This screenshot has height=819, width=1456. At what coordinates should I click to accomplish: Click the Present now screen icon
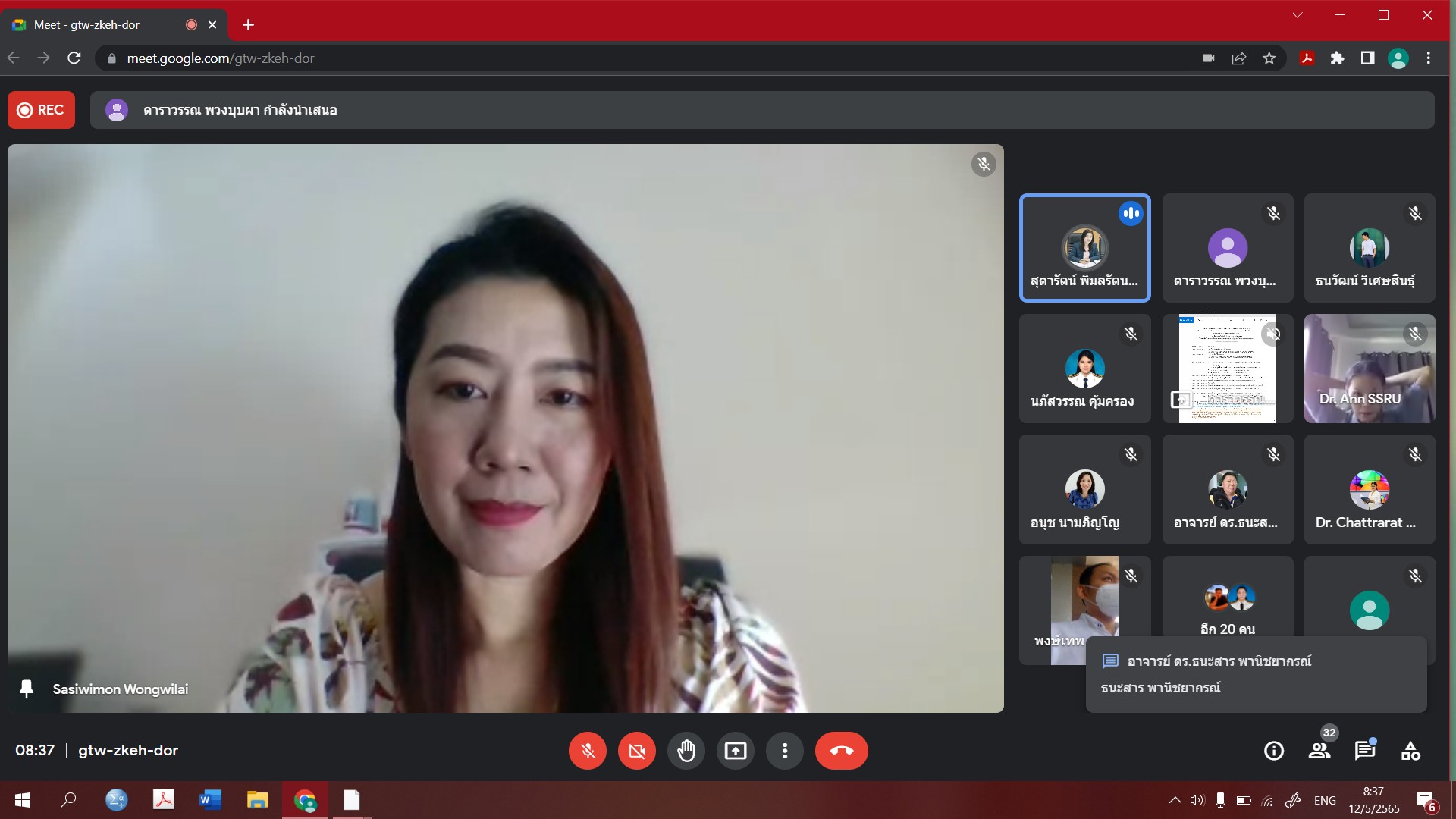tap(735, 751)
